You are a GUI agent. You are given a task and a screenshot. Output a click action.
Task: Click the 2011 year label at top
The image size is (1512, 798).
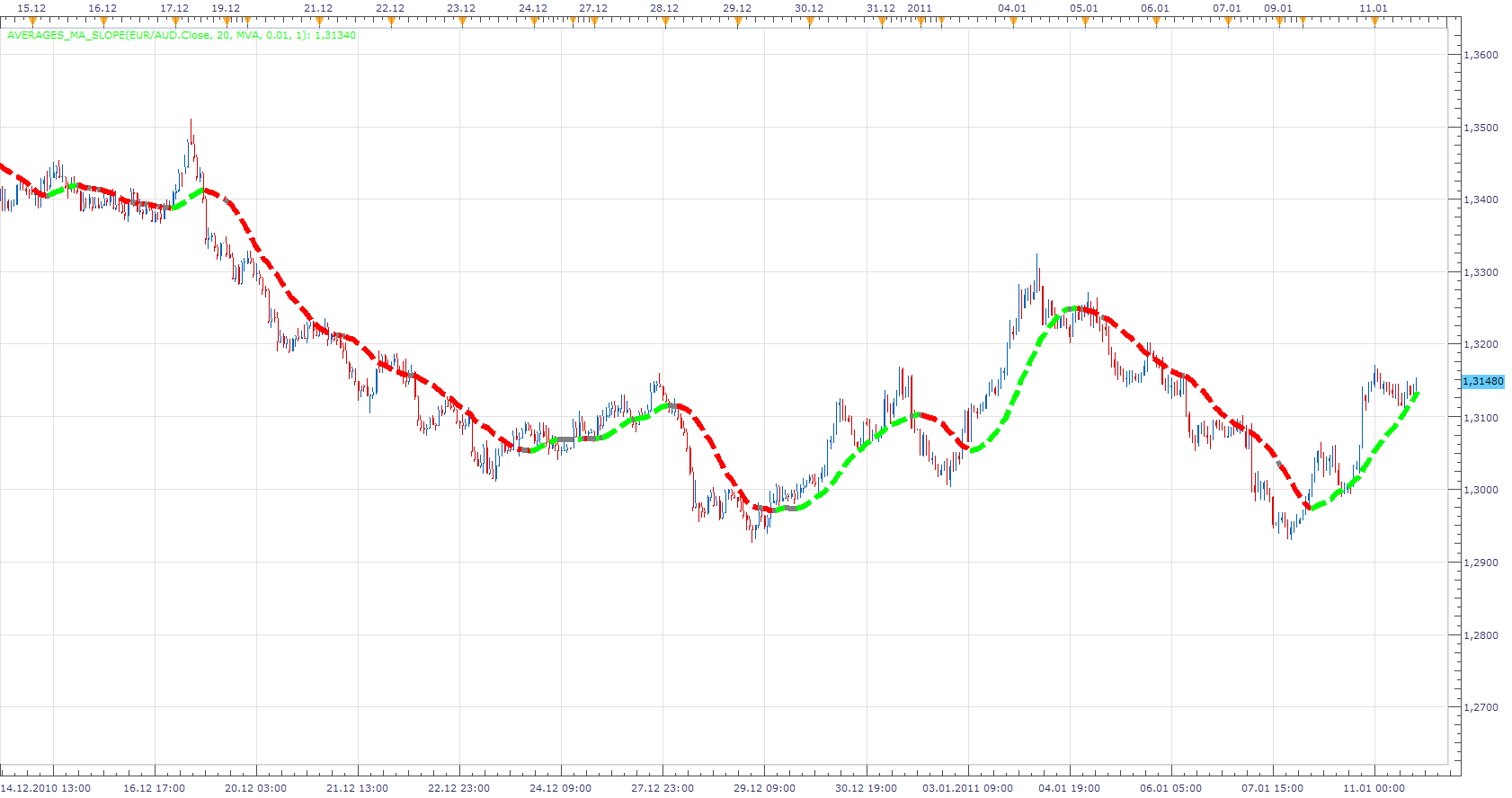click(x=920, y=8)
